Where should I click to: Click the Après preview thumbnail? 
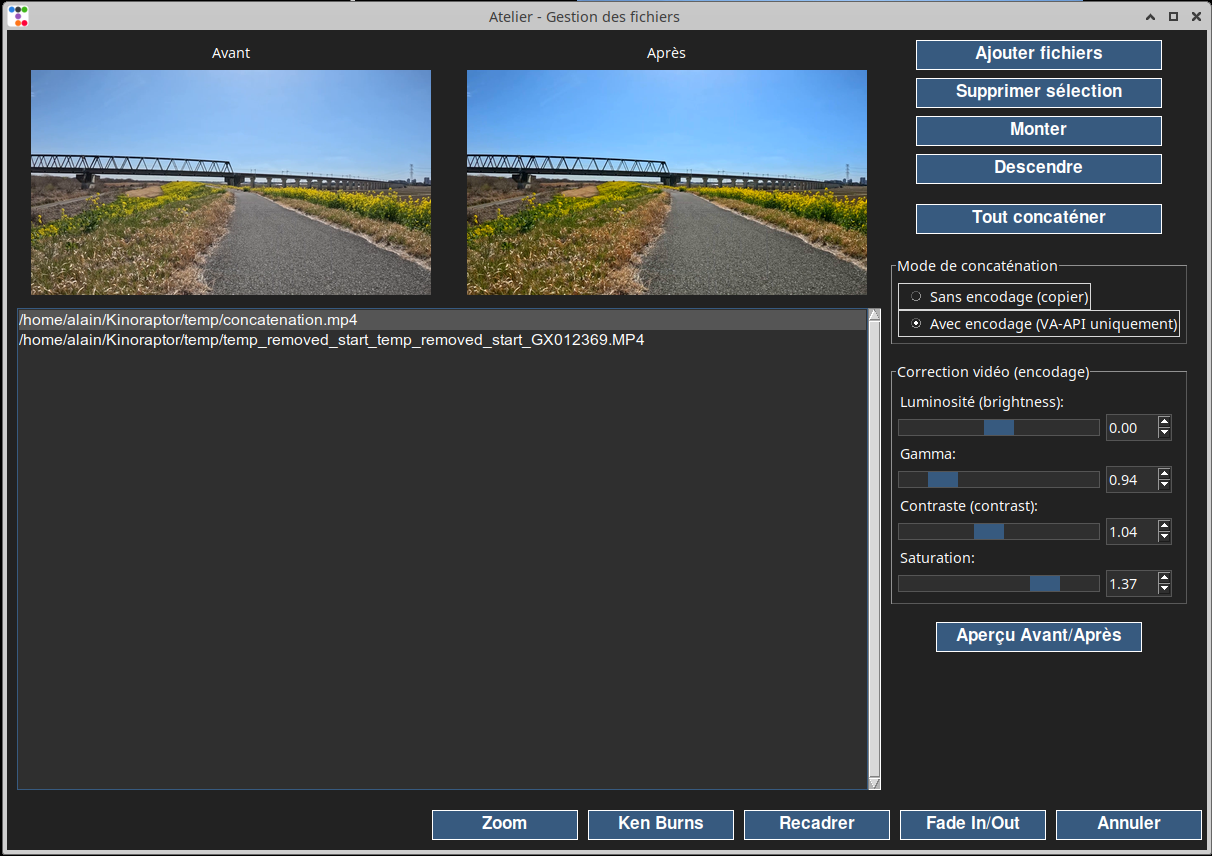(666, 182)
